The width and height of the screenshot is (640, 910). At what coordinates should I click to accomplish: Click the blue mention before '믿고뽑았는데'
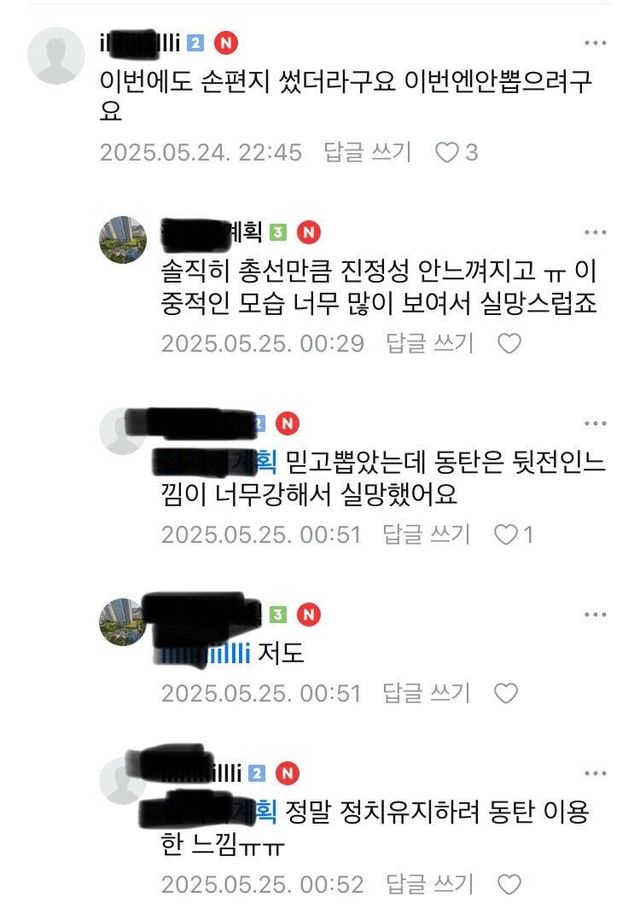pyautogui.click(x=215, y=462)
